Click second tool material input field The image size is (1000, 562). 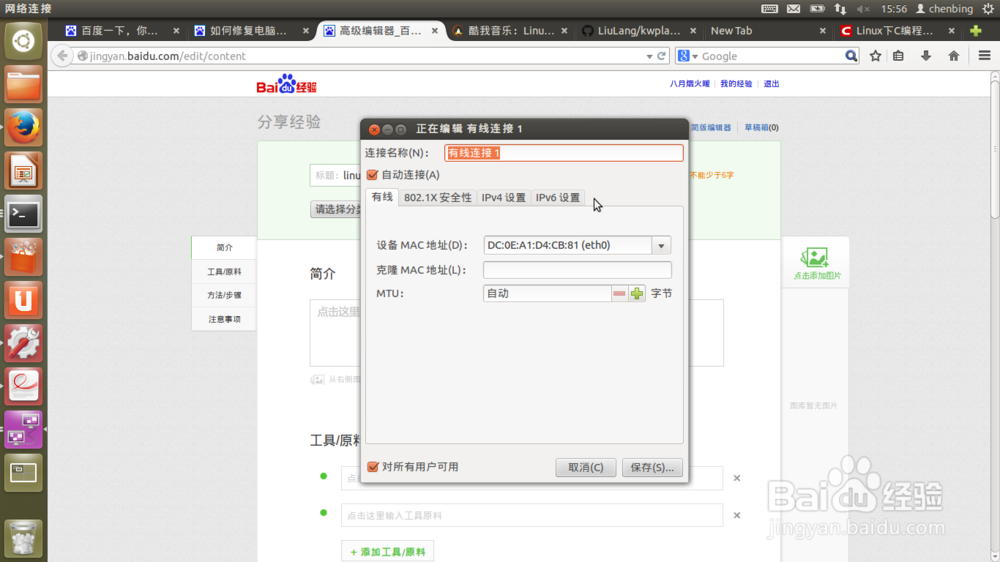pos(532,515)
